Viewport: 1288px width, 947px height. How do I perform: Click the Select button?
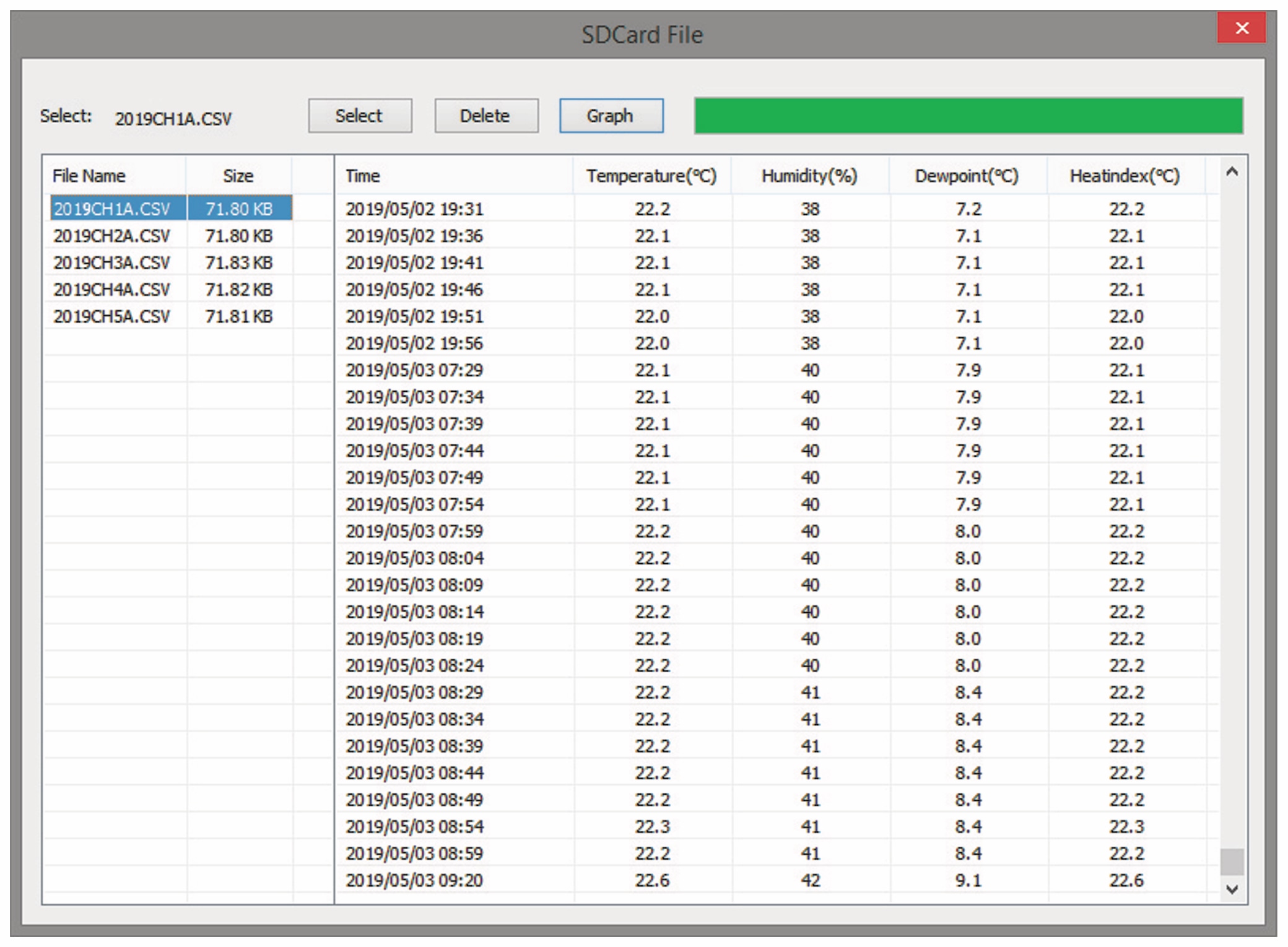[x=360, y=116]
